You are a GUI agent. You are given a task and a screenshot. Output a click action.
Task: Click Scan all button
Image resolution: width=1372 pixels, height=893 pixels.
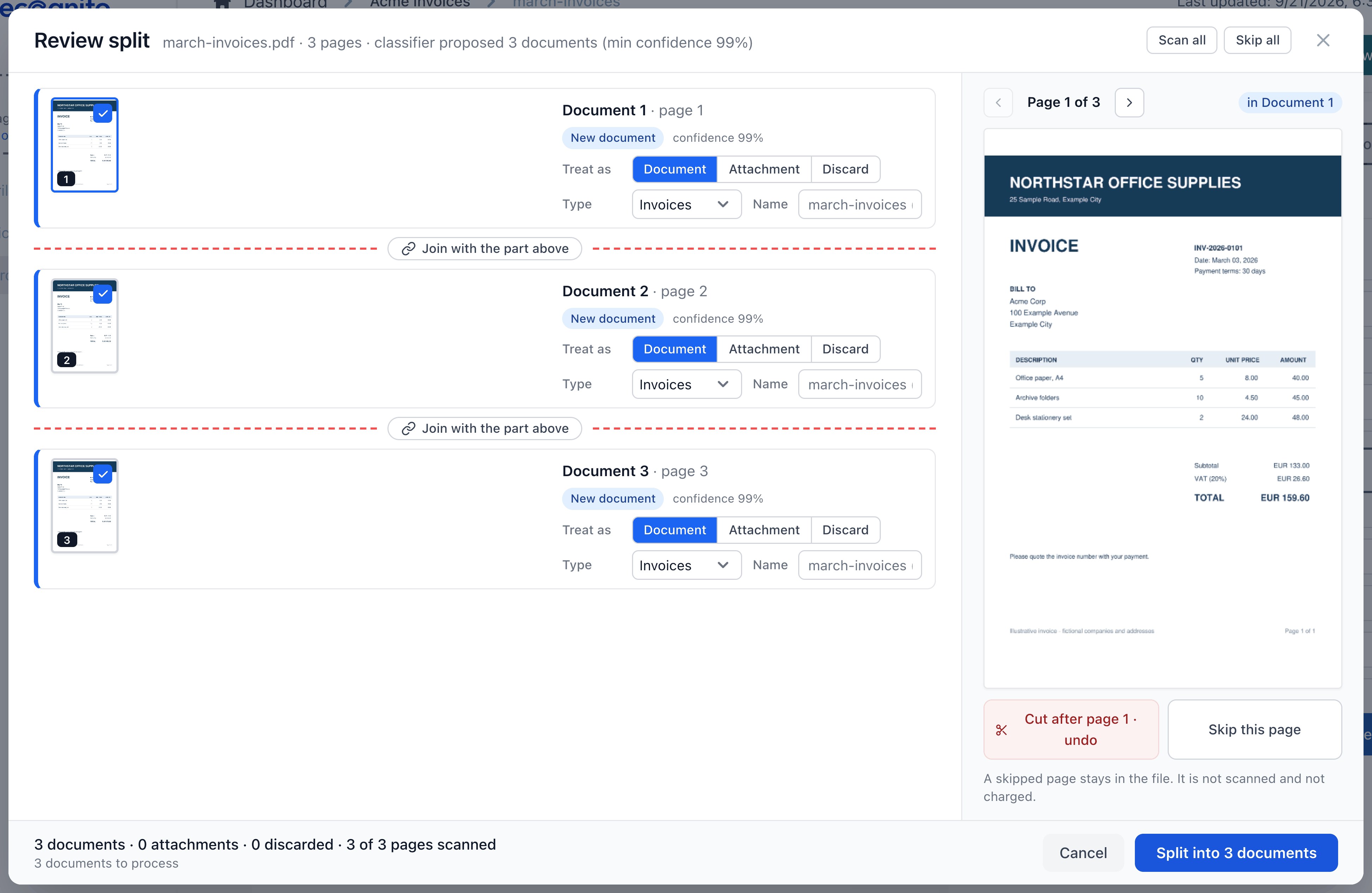1182,40
